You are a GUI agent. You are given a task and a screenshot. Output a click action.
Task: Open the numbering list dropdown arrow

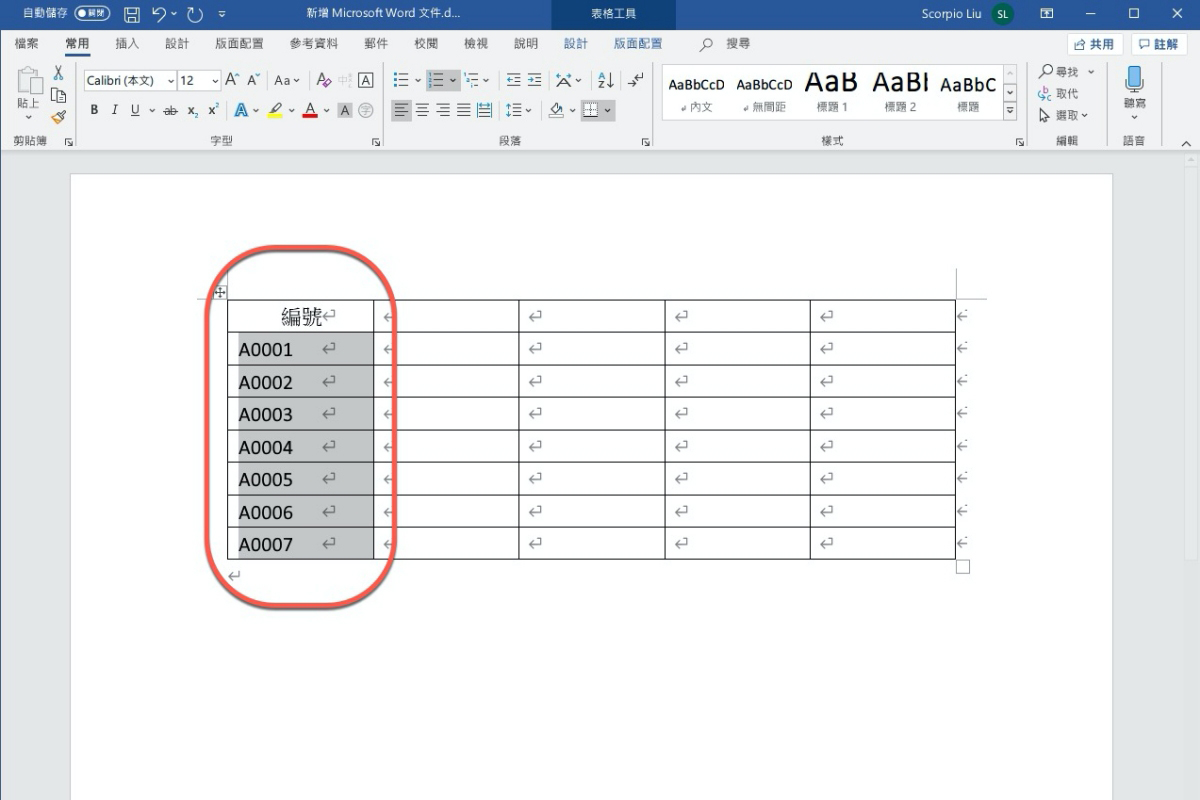point(453,80)
